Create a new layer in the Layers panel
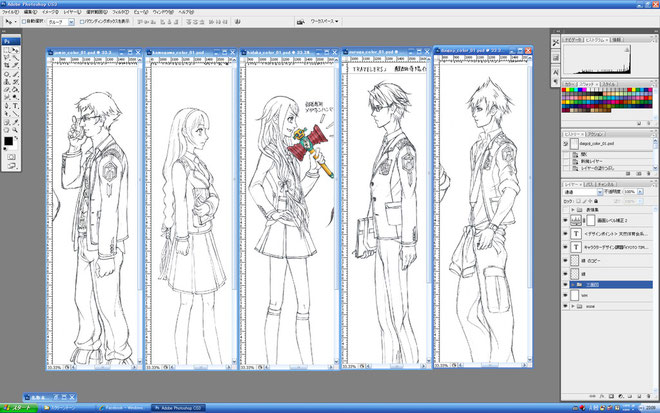This screenshot has width=660, height=413. (639, 396)
